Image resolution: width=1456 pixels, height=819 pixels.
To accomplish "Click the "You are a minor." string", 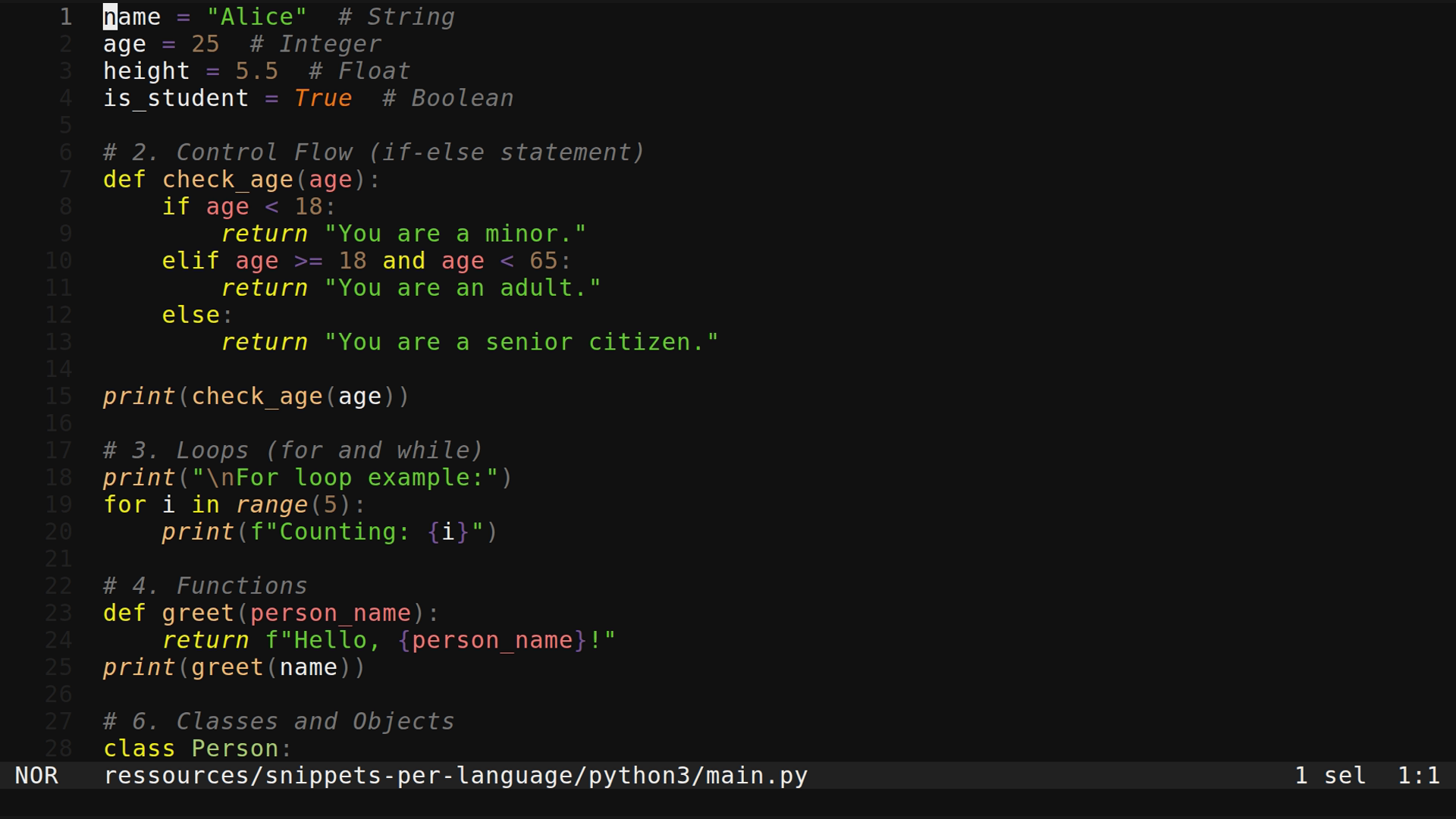I will click(455, 234).
